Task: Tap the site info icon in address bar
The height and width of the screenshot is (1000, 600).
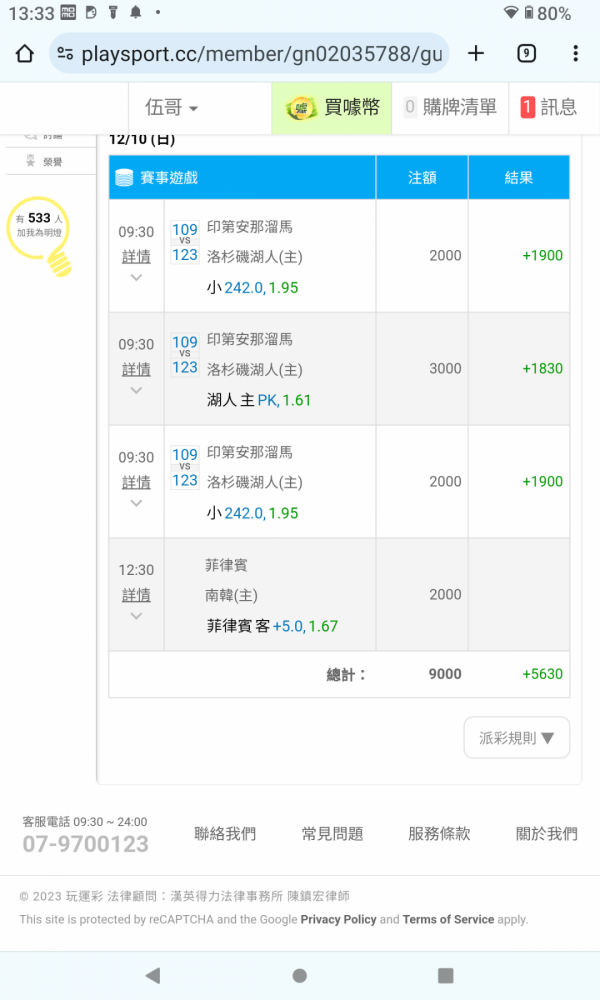Action: (x=65, y=54)
